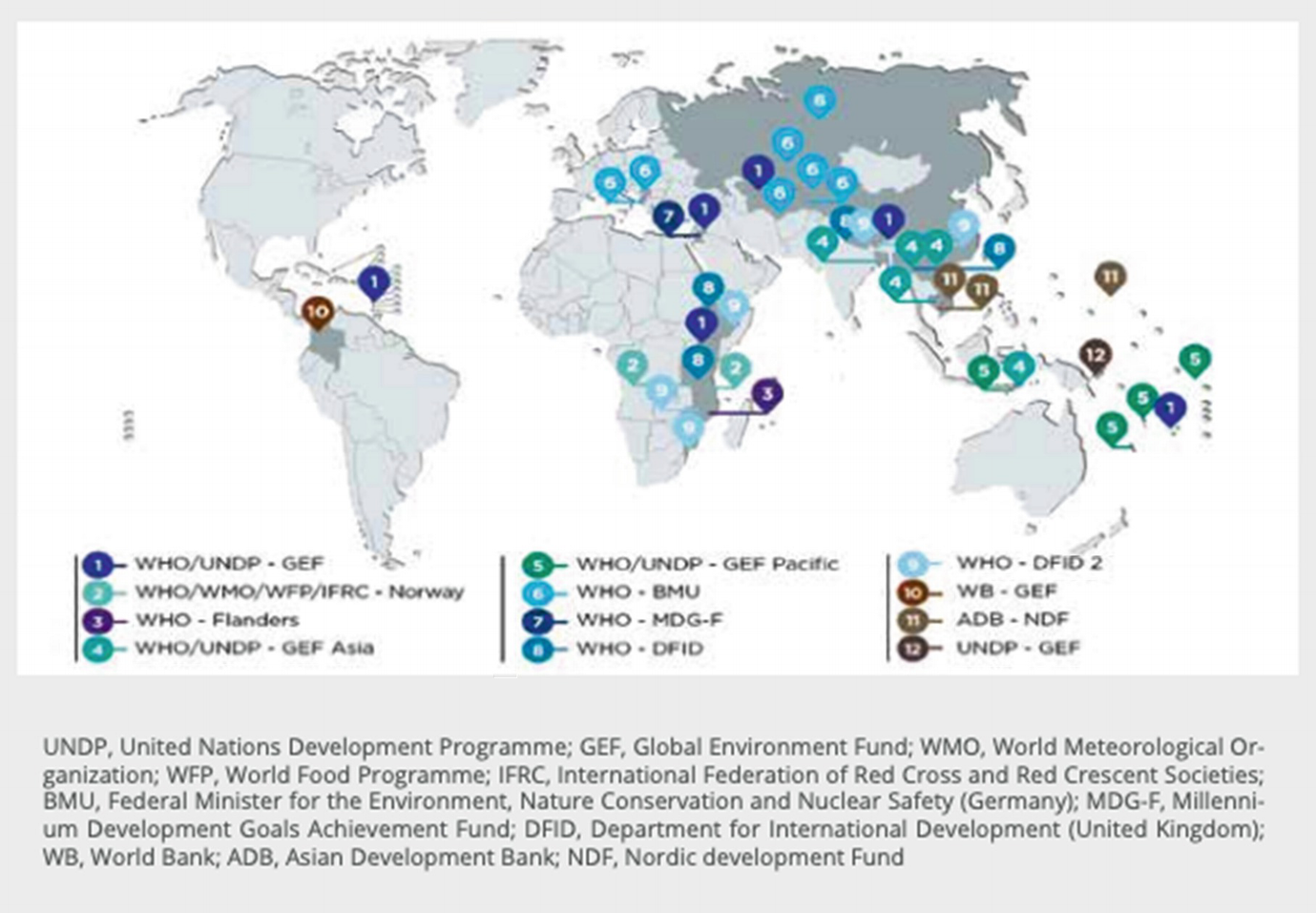Click the purple number 3 marker near Madagascar
1316x913 pixels.
pyautogui.click(x=766, y=394)
